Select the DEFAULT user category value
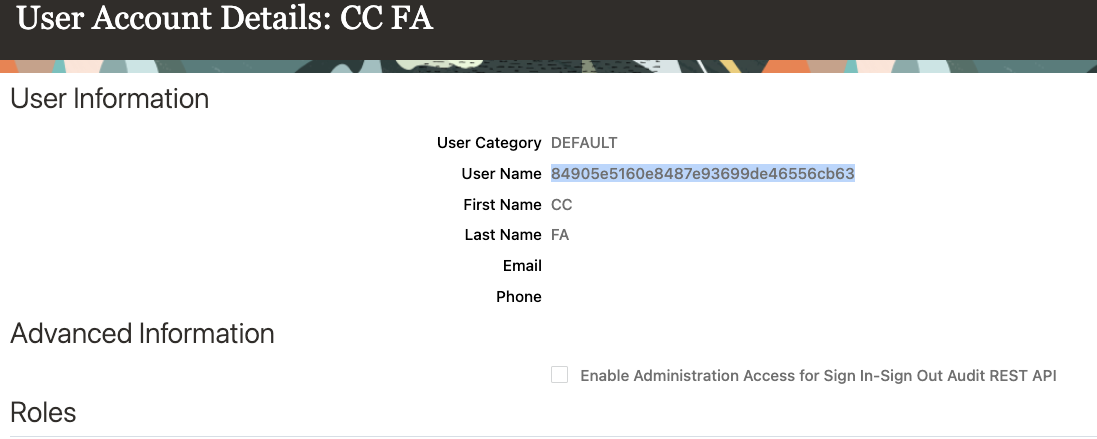 (584, 143)
